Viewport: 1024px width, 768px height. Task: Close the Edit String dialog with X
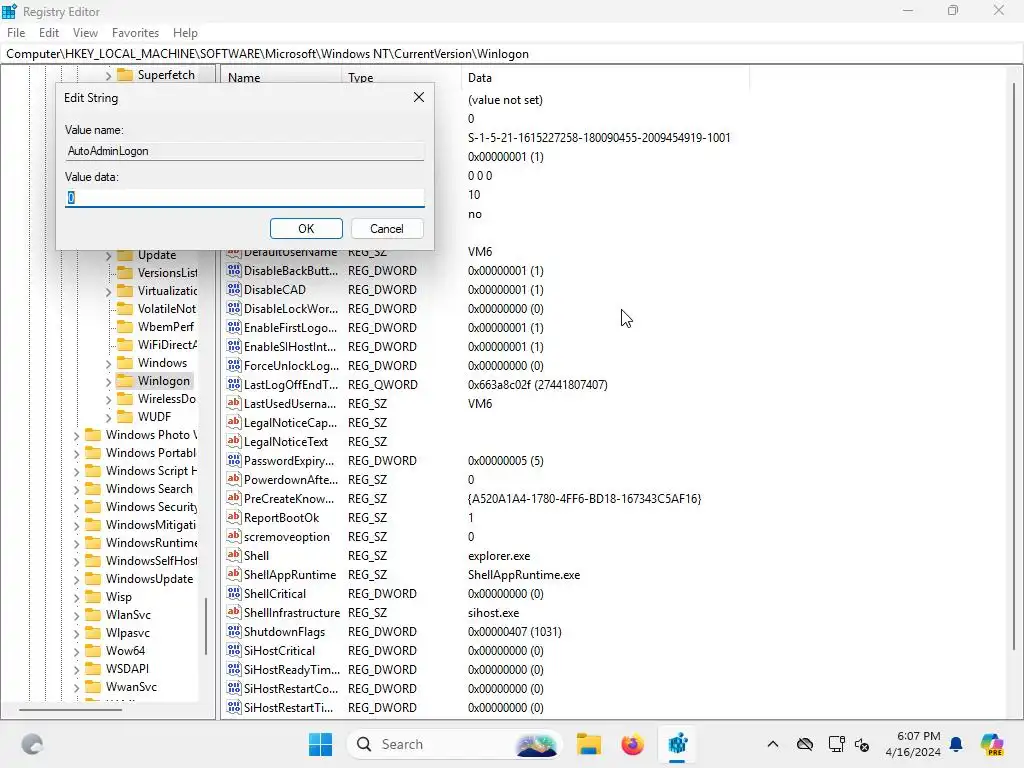(x=419, y=97)
